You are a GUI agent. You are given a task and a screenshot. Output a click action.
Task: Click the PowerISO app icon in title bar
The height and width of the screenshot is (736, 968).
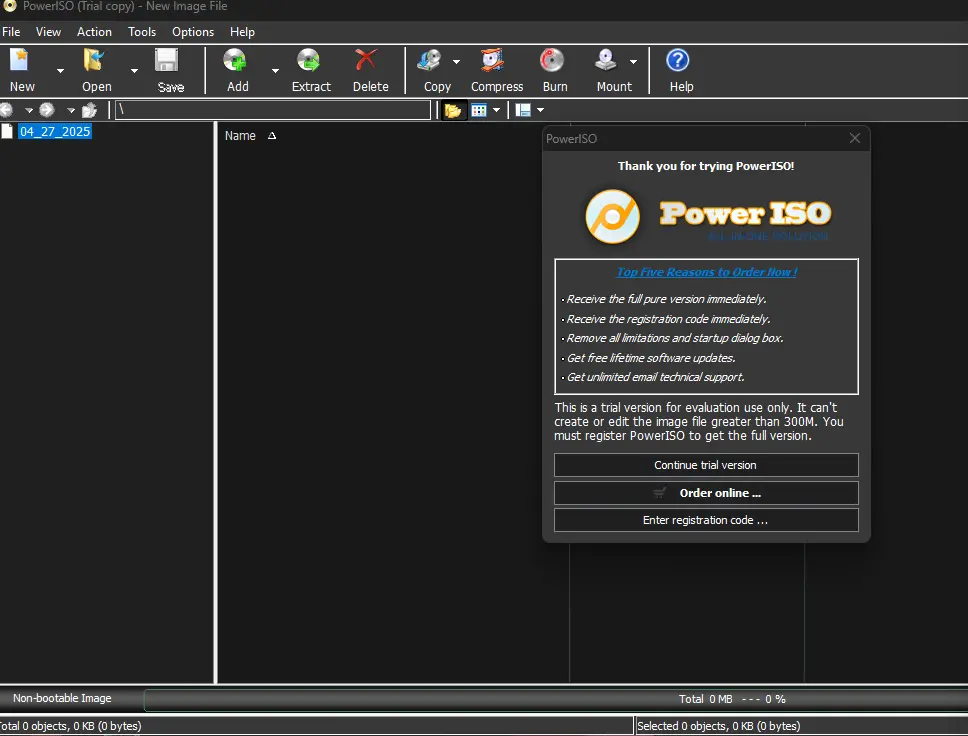point(9,6)
